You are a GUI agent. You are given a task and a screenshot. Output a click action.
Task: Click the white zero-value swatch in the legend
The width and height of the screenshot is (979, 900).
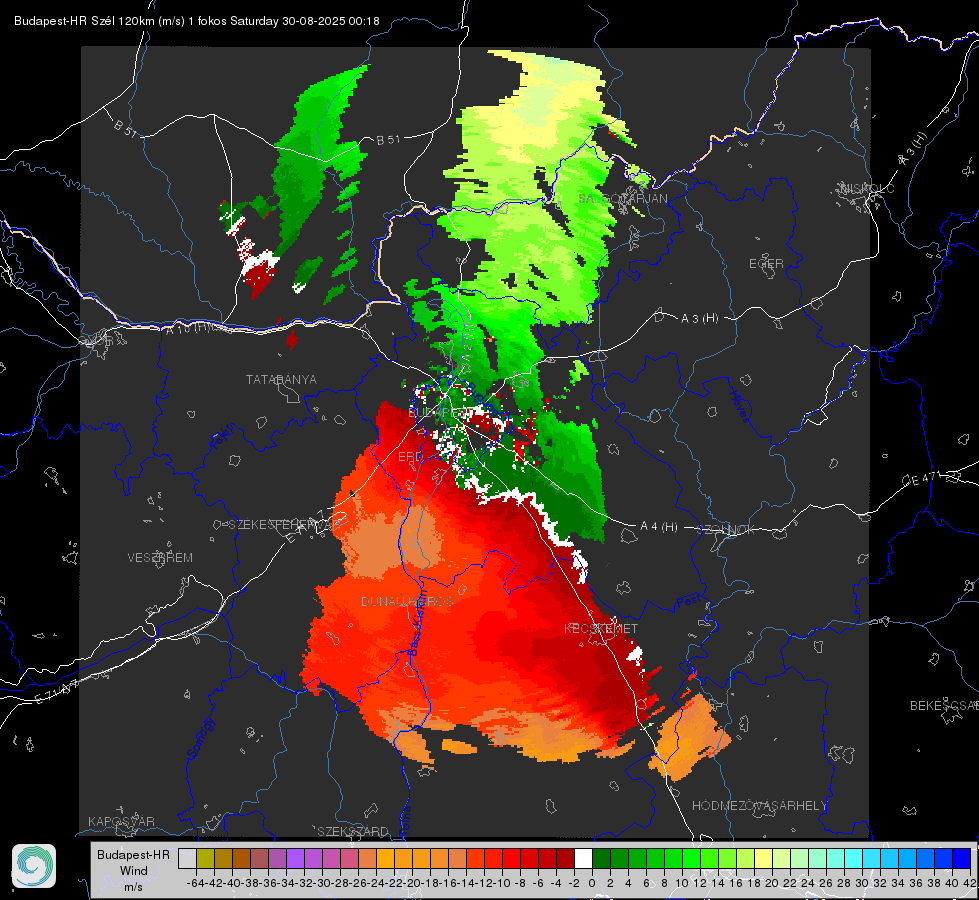(x=583, y=859)
